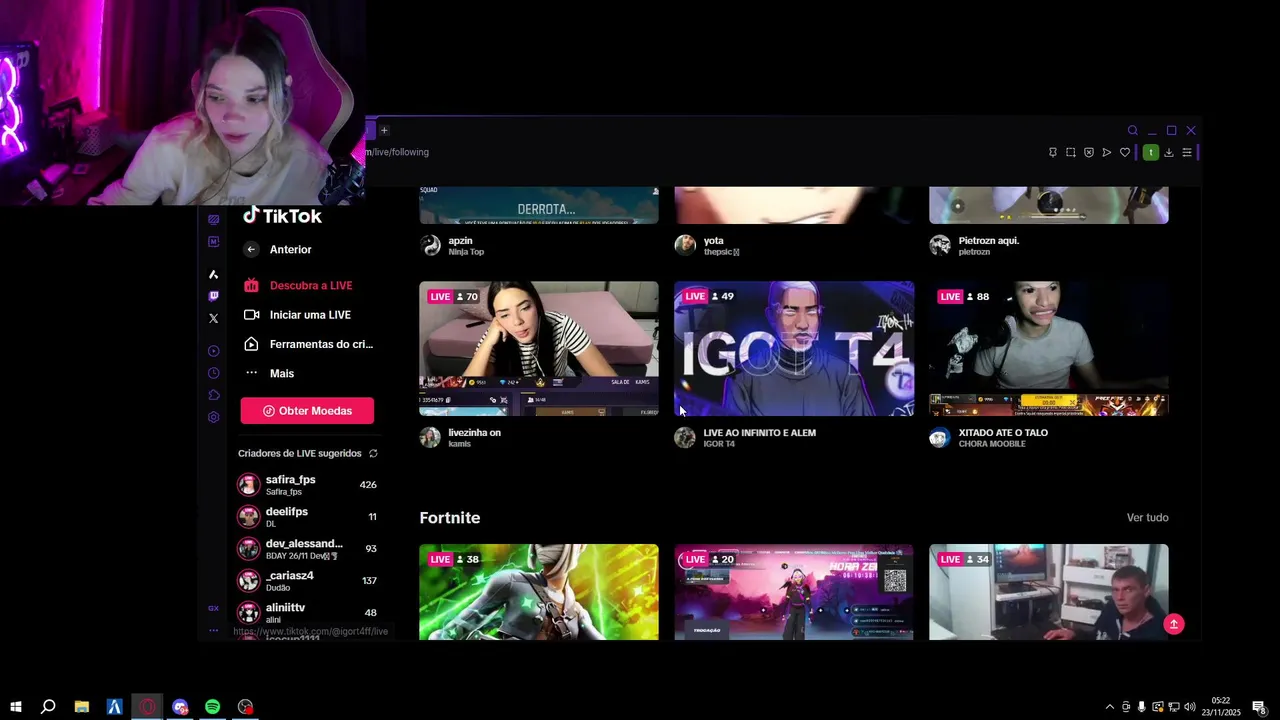The height and width of the screenshot is (720, 1280).
Task: Click the pin icon in browser toolbar
Action: click(1052, 152)
